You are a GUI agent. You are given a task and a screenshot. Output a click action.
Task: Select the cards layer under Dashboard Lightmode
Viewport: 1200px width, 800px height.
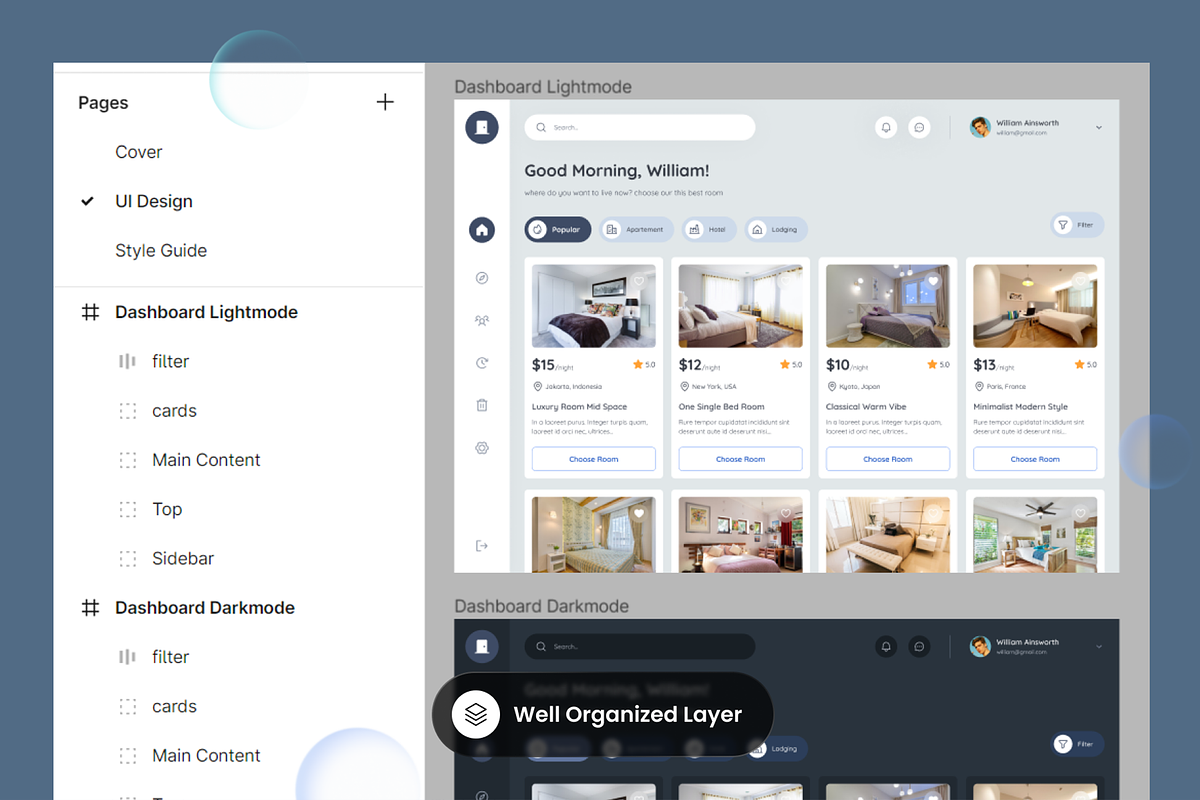tap(174, 411)
